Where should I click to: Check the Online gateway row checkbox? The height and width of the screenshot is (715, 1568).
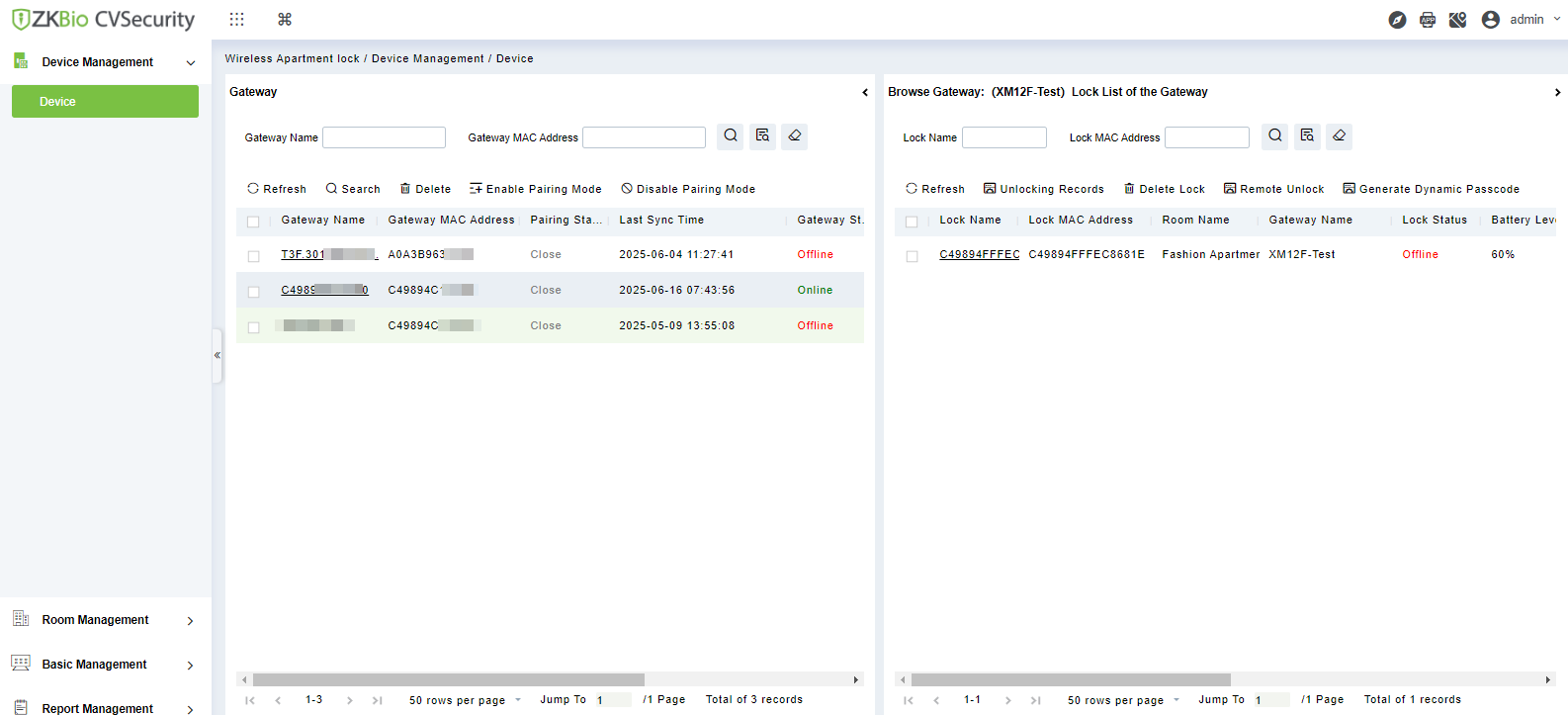point(253,292)
